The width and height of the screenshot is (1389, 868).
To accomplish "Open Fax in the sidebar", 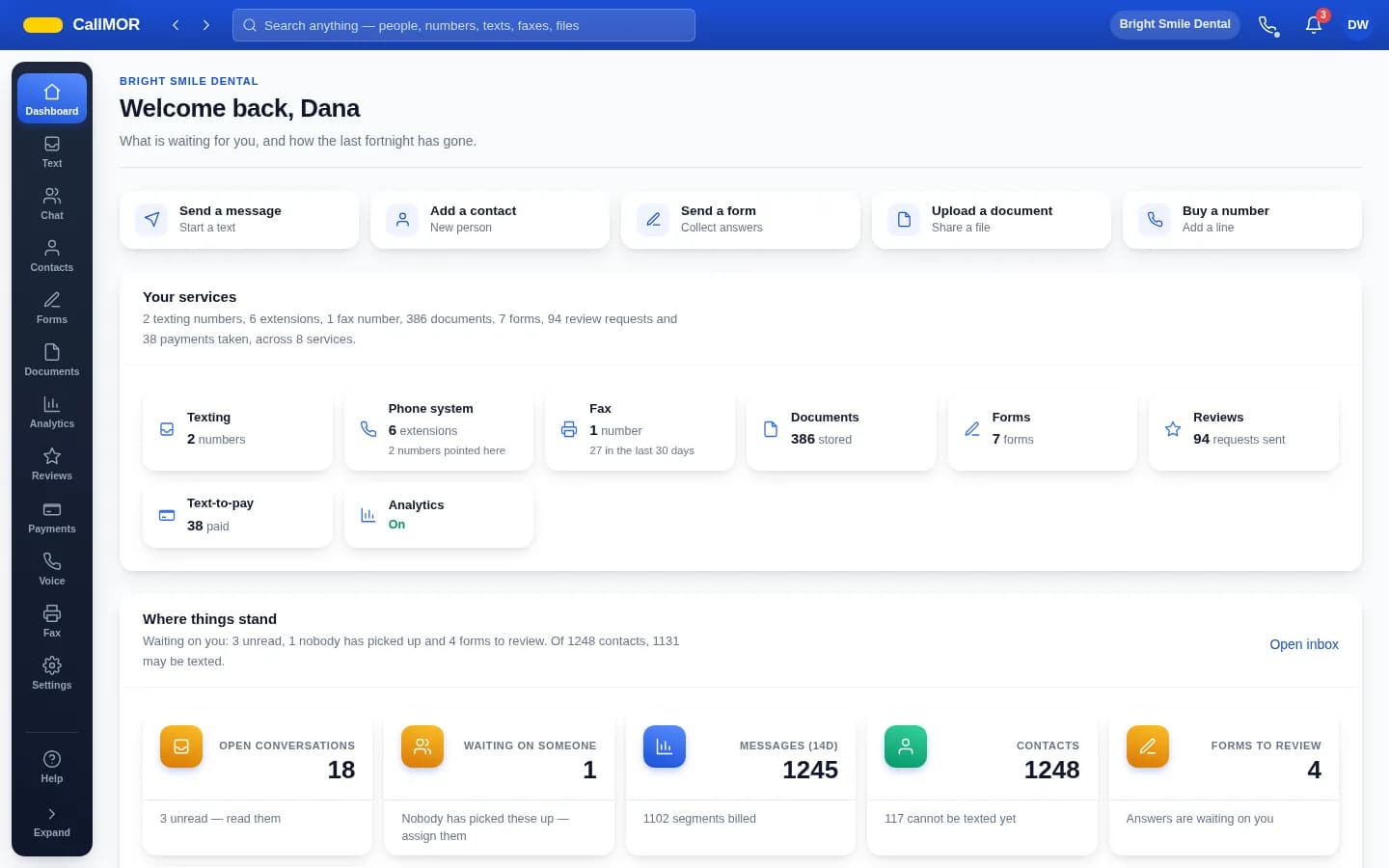I will point(52,621).
